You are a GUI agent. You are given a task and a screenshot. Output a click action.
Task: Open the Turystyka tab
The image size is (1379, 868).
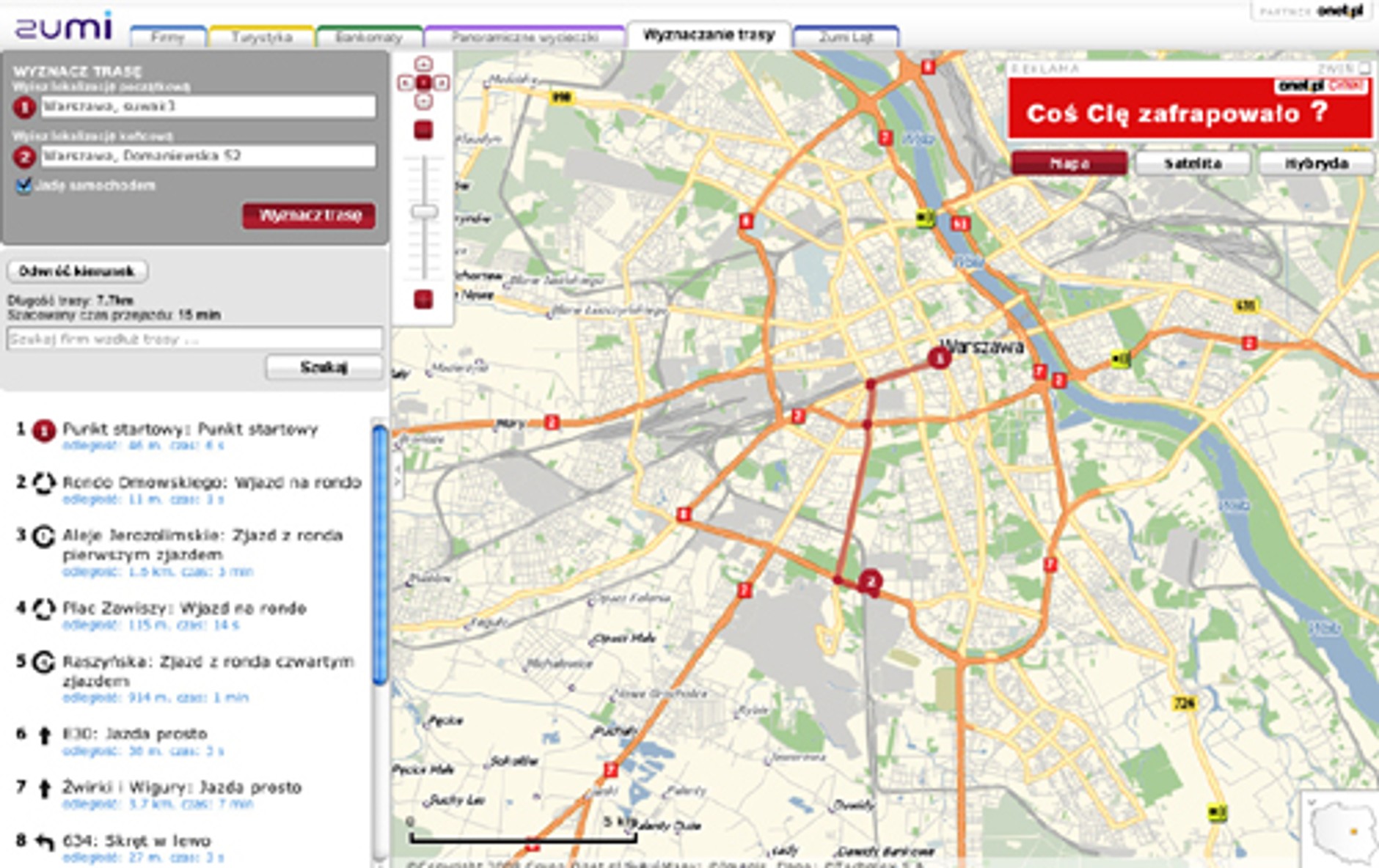(x=262, y=37)
